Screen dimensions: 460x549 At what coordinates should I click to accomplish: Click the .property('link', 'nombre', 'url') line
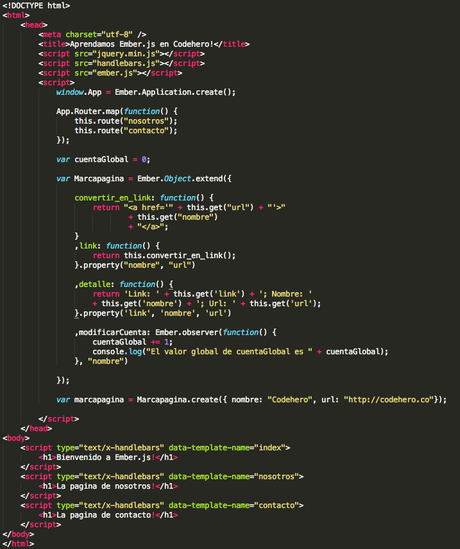coord(153,313)
